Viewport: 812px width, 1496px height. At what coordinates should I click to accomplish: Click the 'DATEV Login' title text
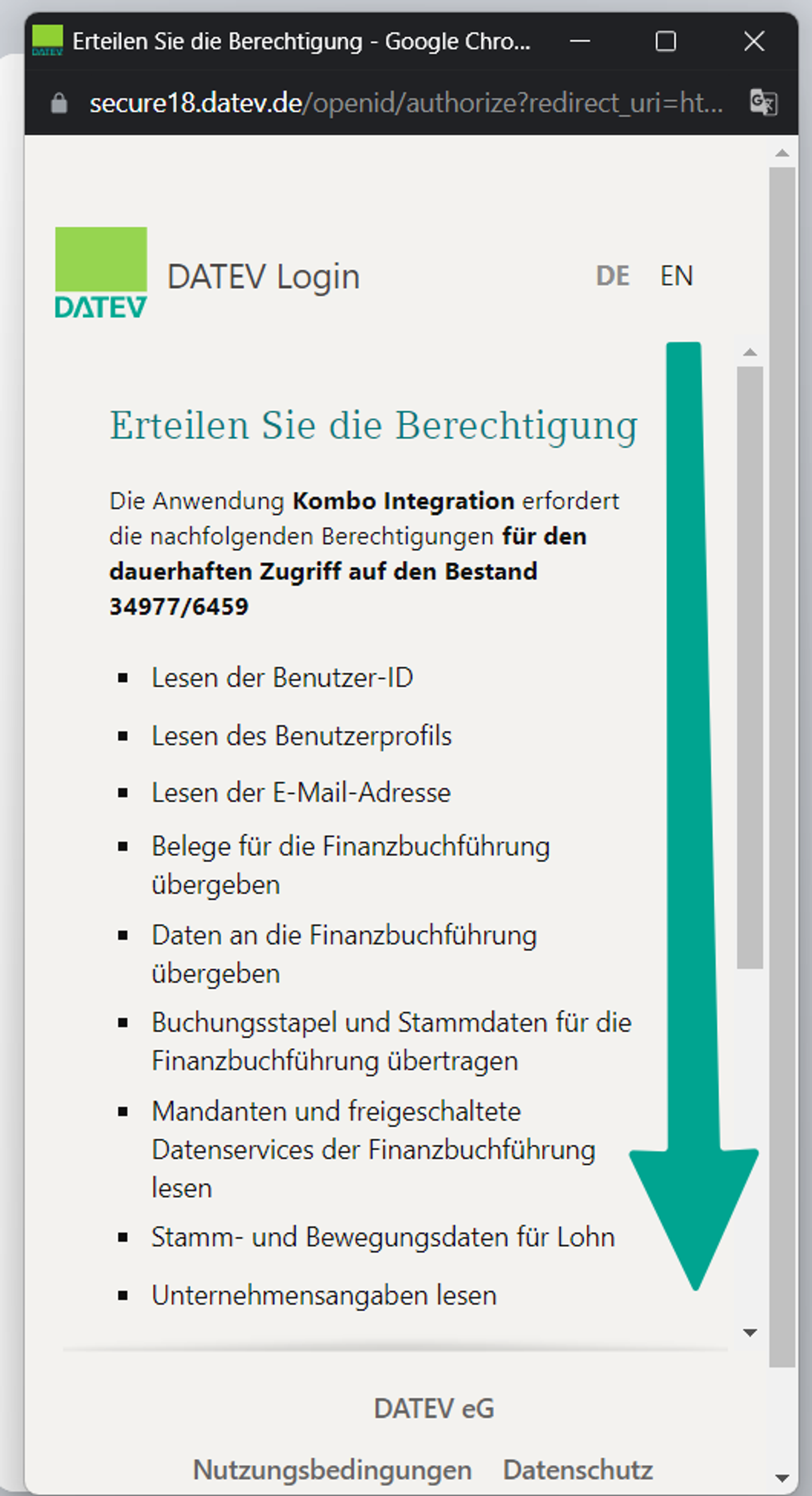click(x=263, y=277)
